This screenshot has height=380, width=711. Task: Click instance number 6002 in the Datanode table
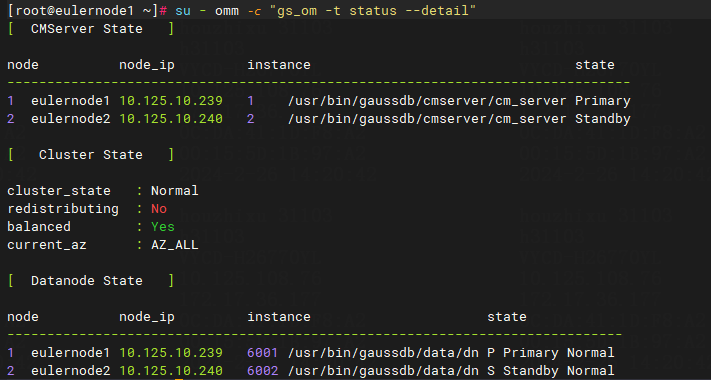263,371
